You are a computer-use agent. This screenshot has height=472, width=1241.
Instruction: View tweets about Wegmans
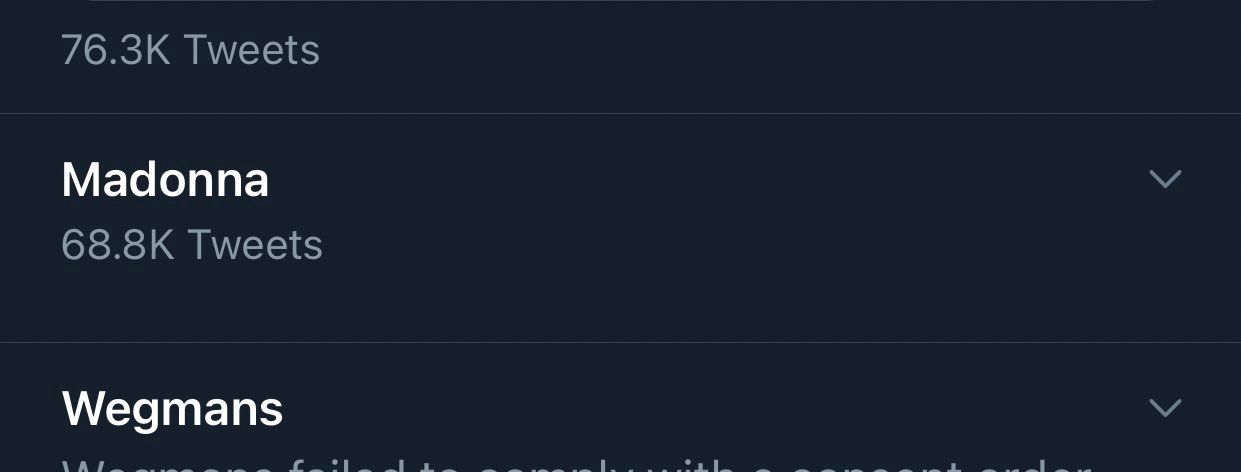pyautogui.click(x=172, y=409)
